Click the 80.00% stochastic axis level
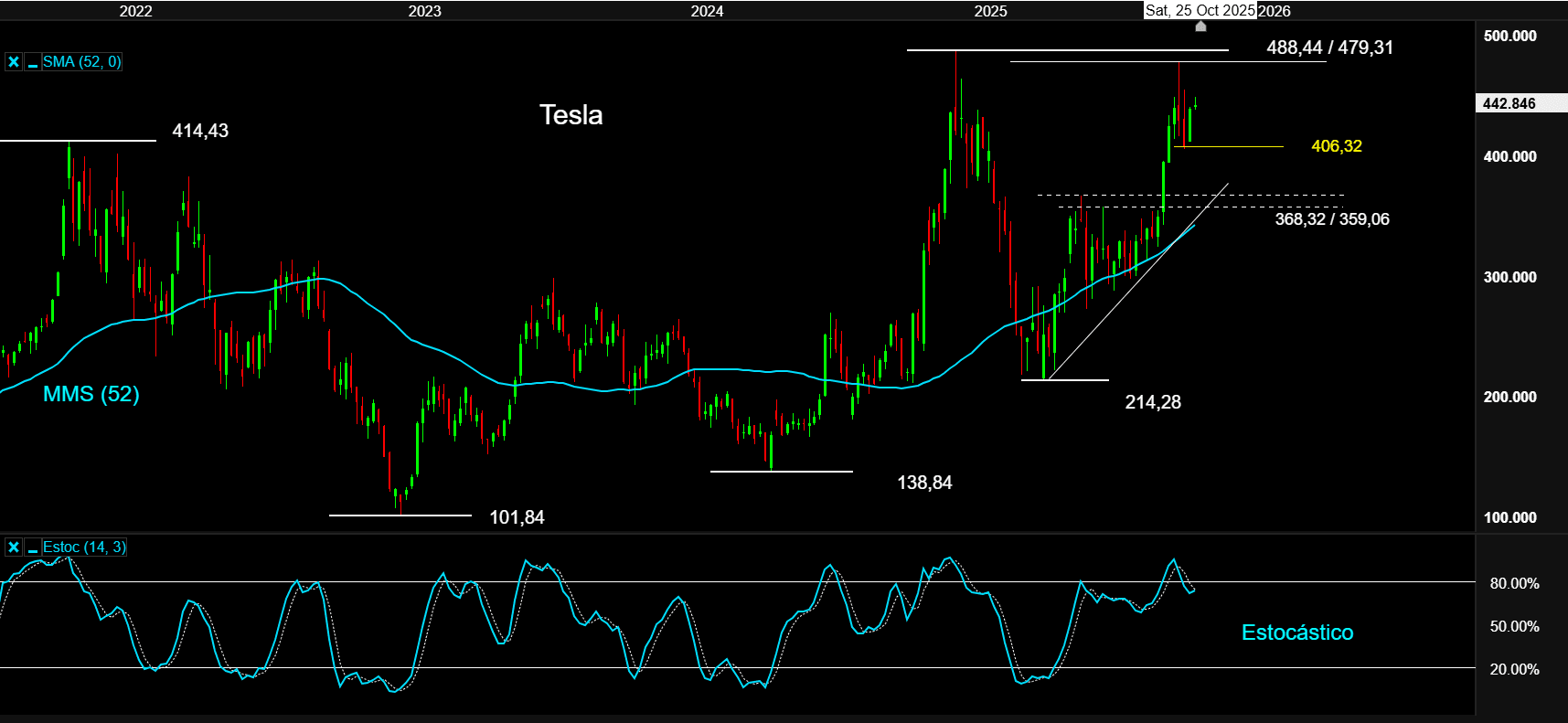Viewport: 1568px width, 723px height. click(1514, 583)
